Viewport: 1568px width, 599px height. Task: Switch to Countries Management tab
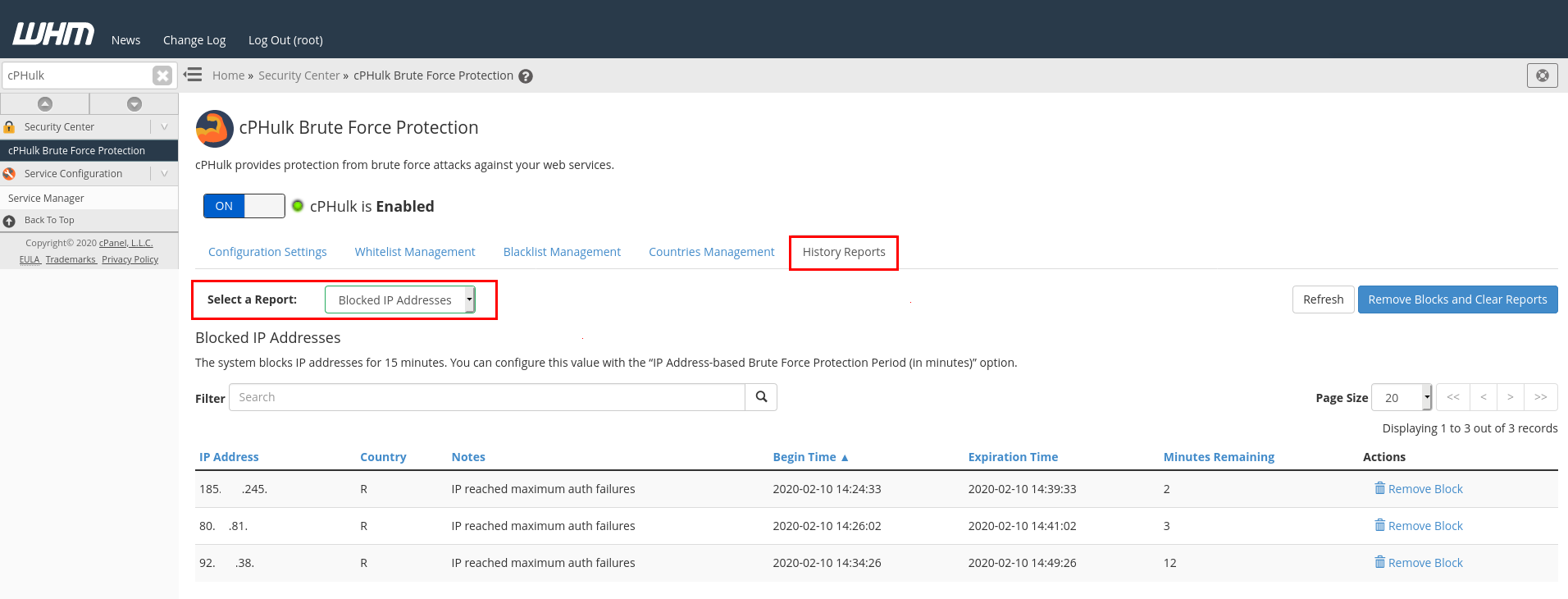point(711,252)
